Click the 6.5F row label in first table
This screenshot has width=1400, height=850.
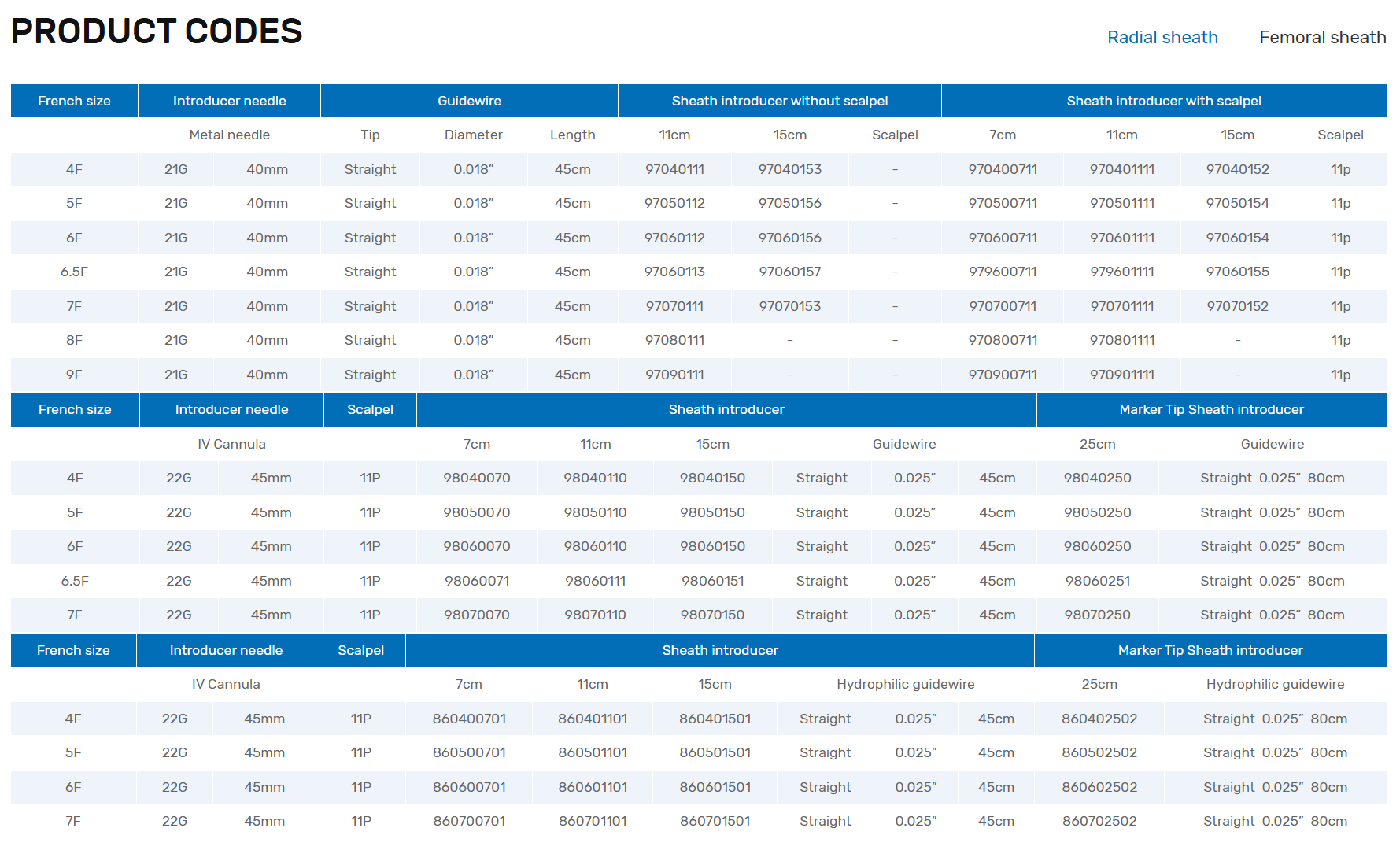pos(74,272)
